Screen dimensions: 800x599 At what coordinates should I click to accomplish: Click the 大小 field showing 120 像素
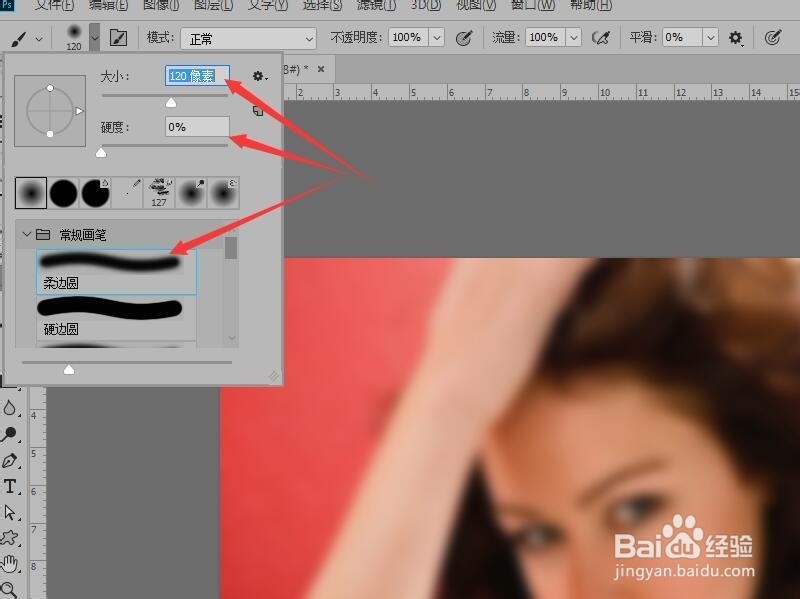point(197,76)
